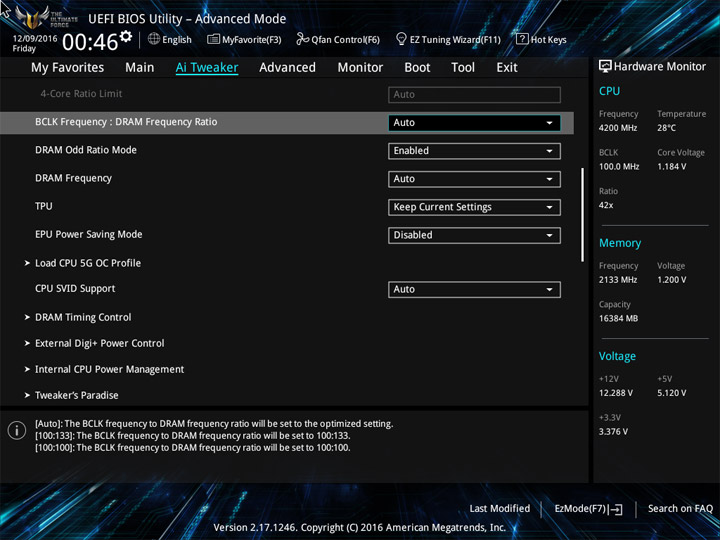
Task: Switch to the Boot tab
Action: pyautogui.click(x=417, y=68)
